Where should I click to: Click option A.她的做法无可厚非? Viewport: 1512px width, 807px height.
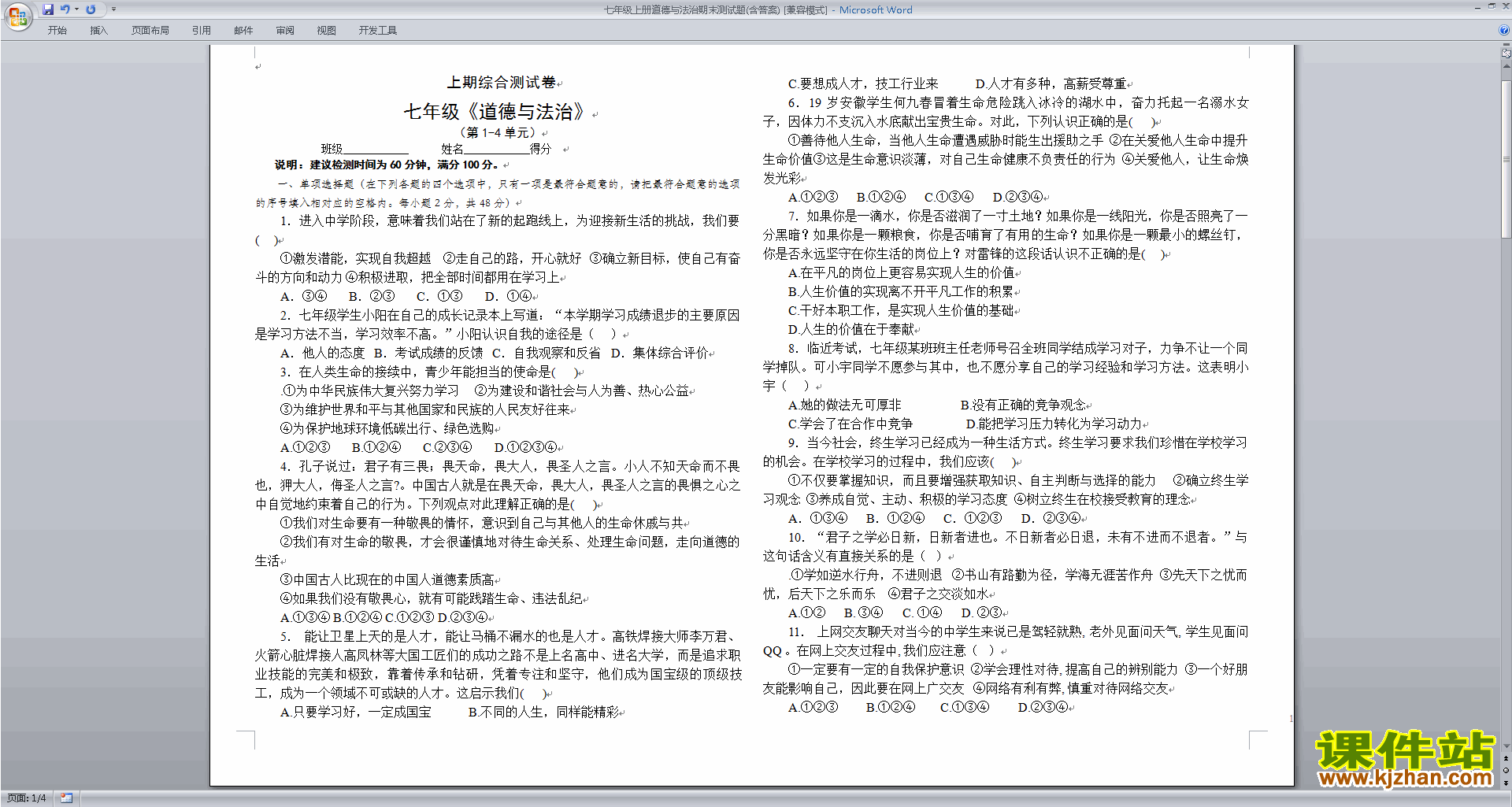[x=844, y=405]
